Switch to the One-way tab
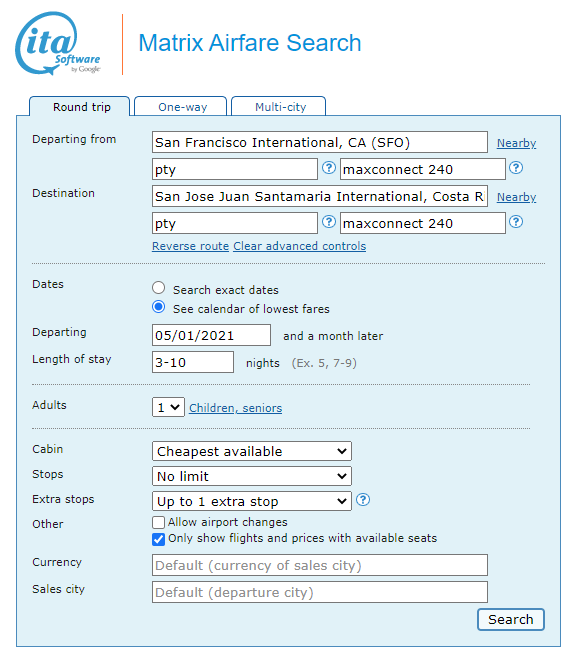 click(x=181, y=106)
